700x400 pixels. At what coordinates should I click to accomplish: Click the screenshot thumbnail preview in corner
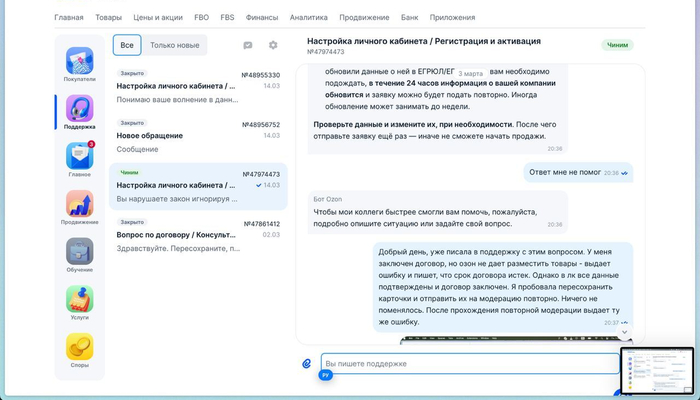656,371
